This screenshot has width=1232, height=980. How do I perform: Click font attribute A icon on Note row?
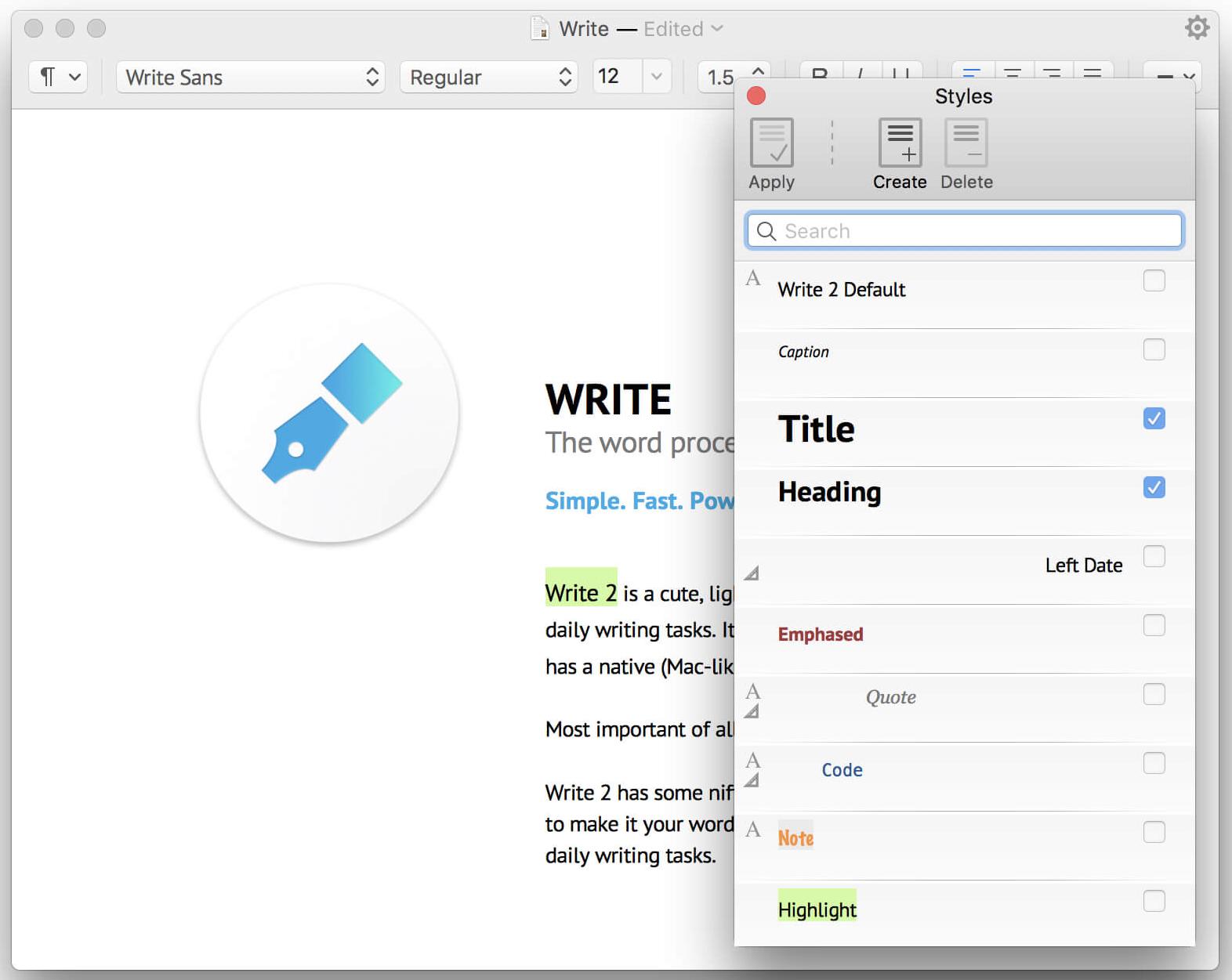pyautogui.click(x=753, y=829)
